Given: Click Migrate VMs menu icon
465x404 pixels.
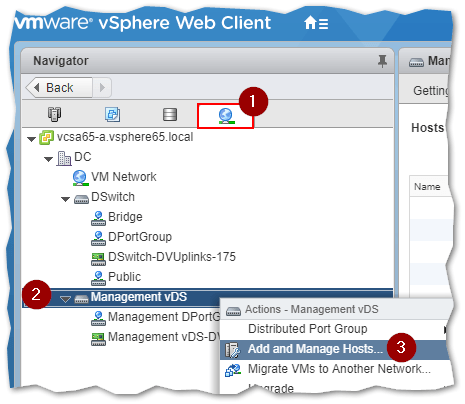Looking at the screenshot, I should pos(233,370).
